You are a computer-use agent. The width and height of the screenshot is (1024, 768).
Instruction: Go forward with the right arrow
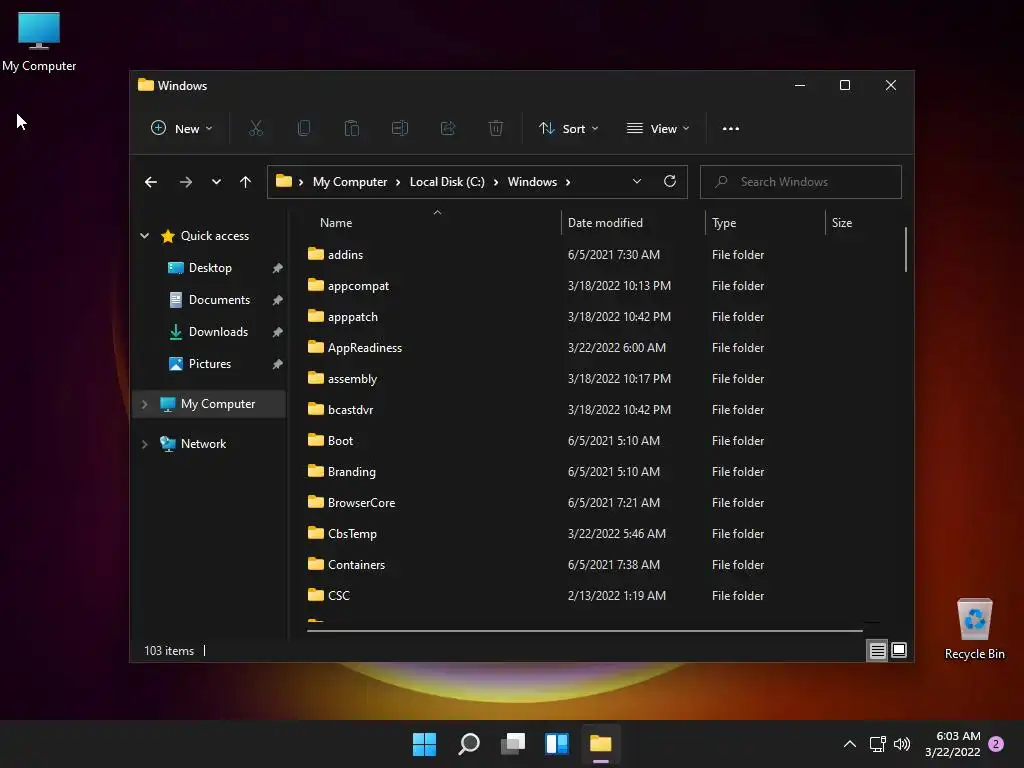[x=185, y=182]
